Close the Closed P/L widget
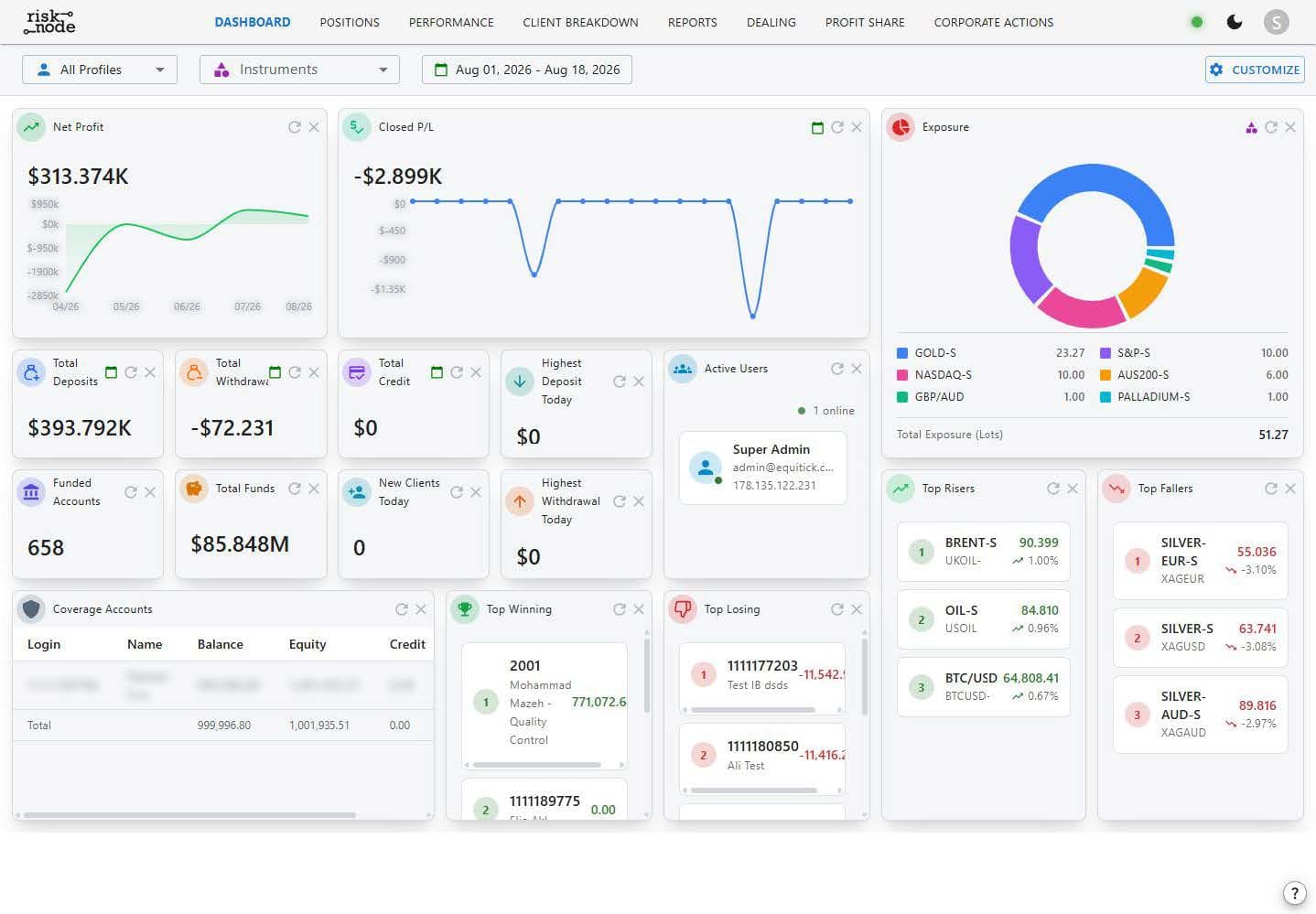Screen dimensions: 1316x914 [x=857, y=127]
